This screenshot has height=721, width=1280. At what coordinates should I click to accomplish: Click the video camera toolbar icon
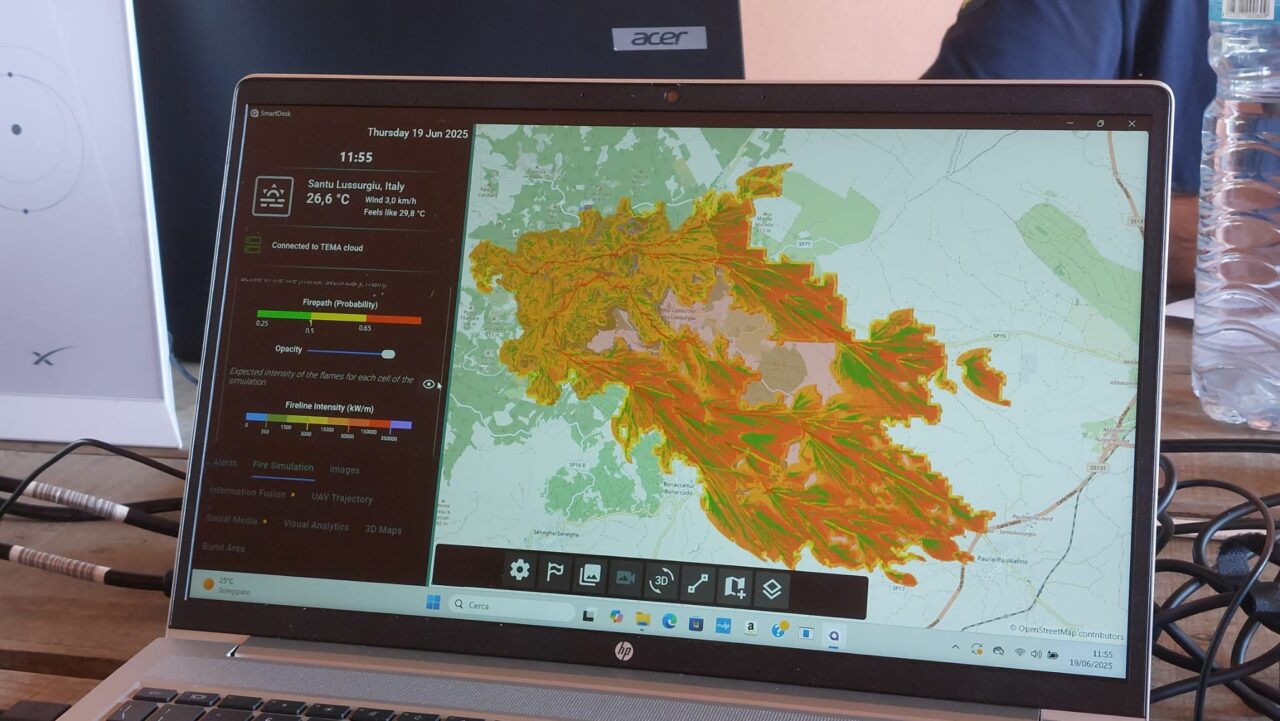point(625,578)
